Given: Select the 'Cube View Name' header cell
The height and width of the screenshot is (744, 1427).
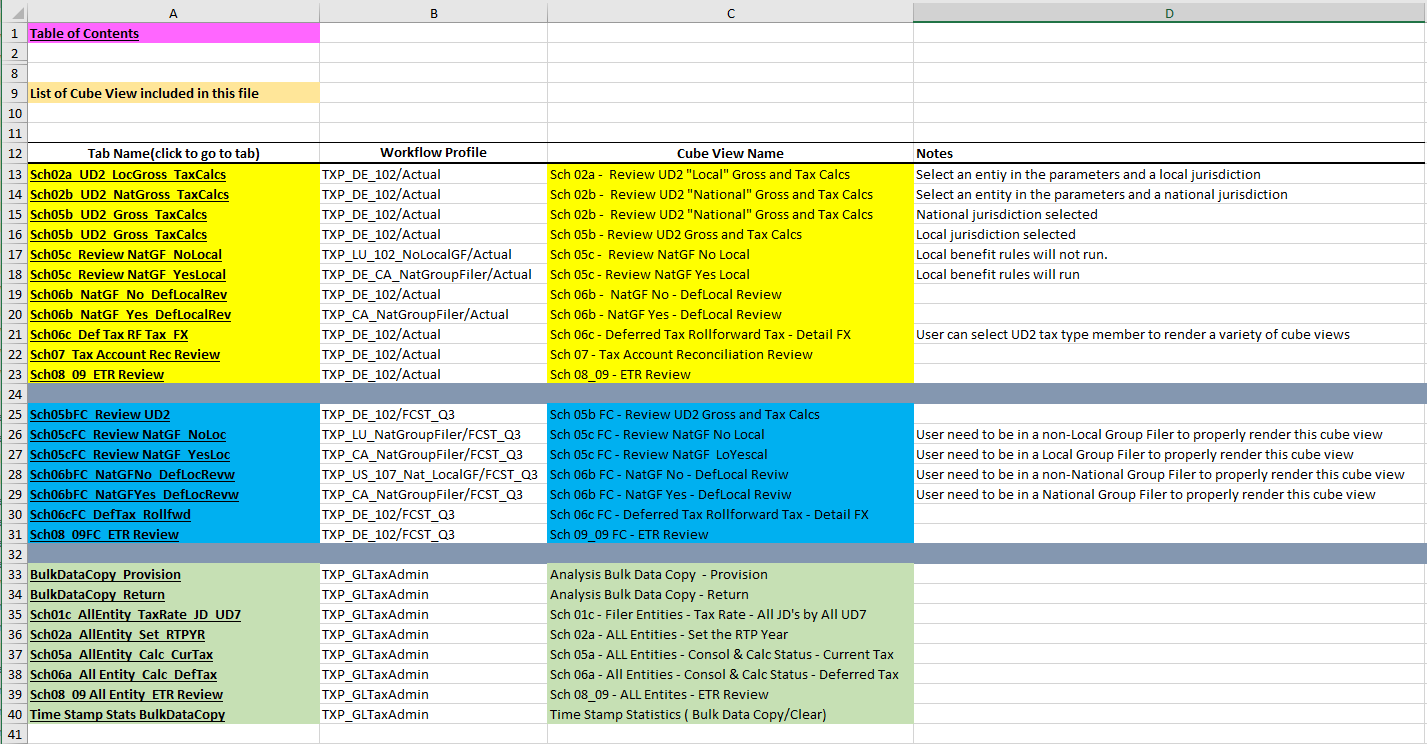Looking at the screenshot, I should [730, 153].
